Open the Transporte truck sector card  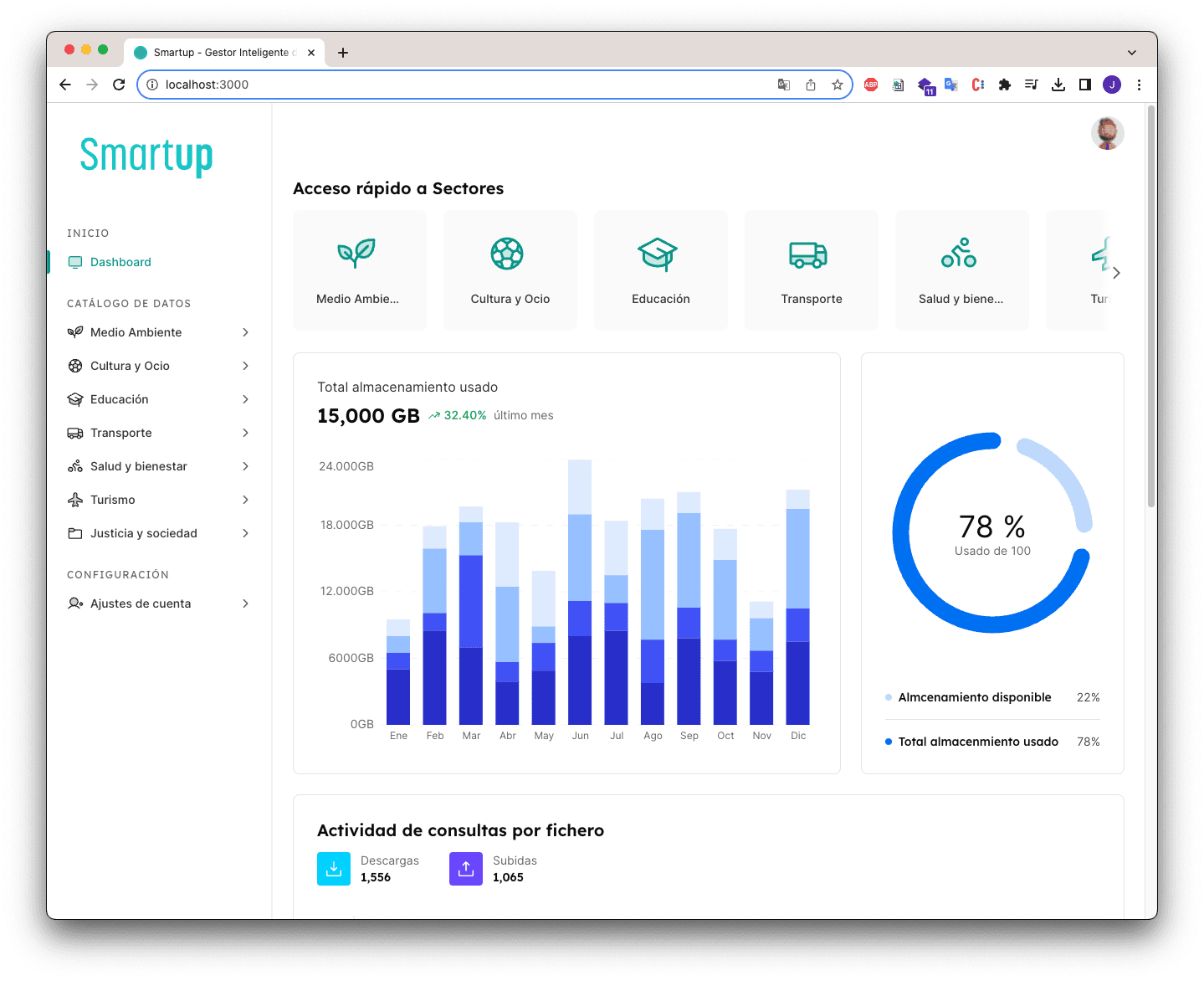point(811,270)
